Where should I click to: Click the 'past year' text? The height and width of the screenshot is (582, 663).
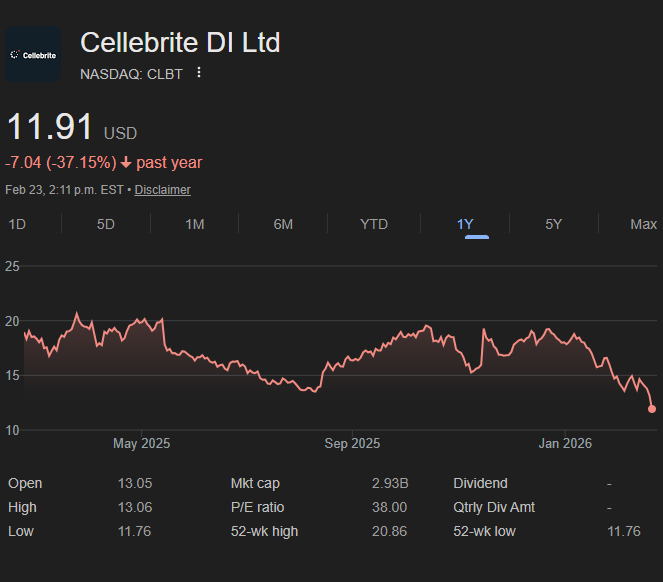pos(169,163)
